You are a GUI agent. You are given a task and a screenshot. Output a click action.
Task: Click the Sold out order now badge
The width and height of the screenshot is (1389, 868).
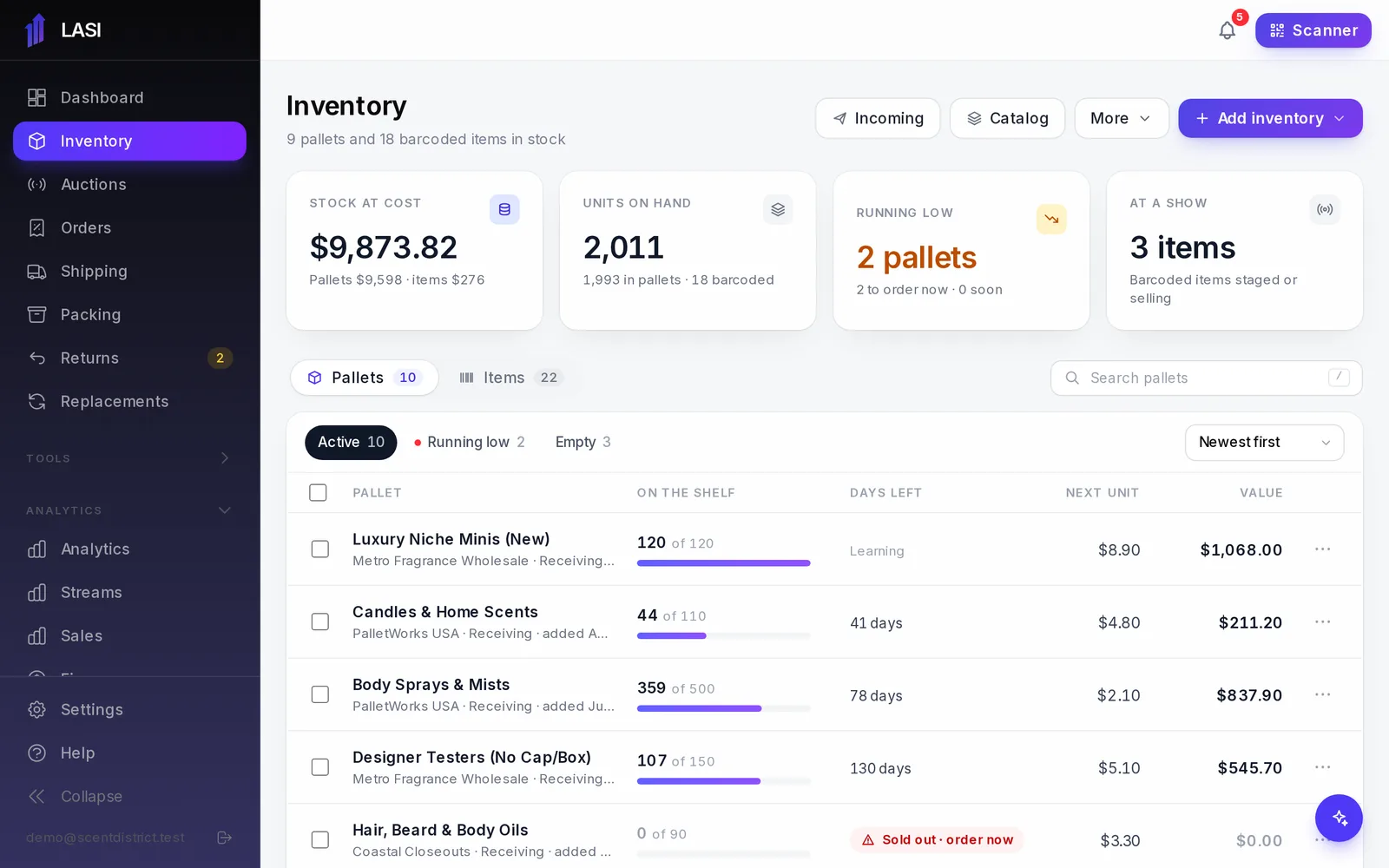[x=937, y=840]
